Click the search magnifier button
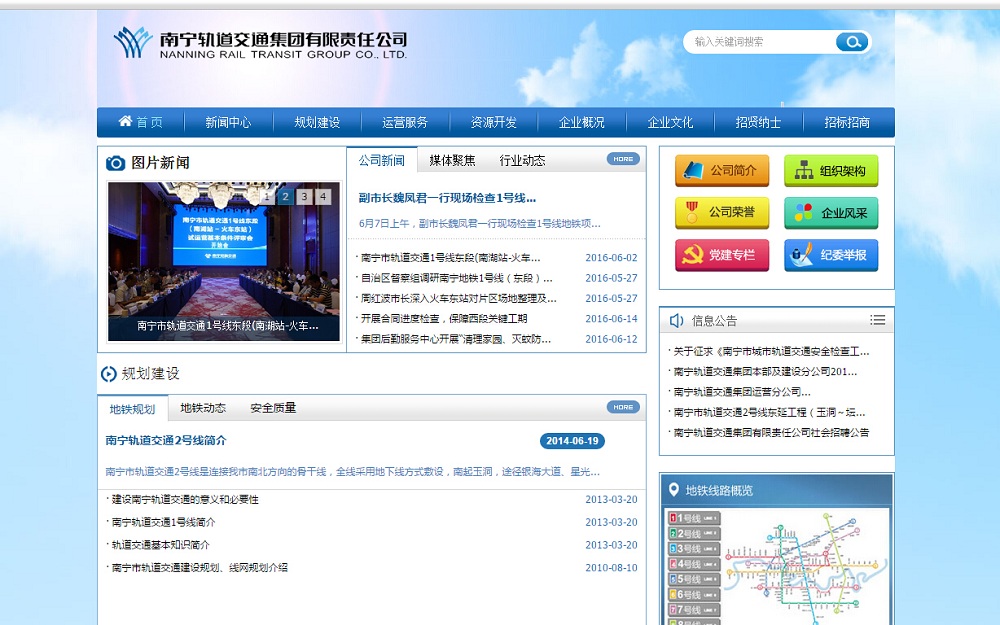The width and height of the screenshot is (1000, 625). tap(852, 42)
